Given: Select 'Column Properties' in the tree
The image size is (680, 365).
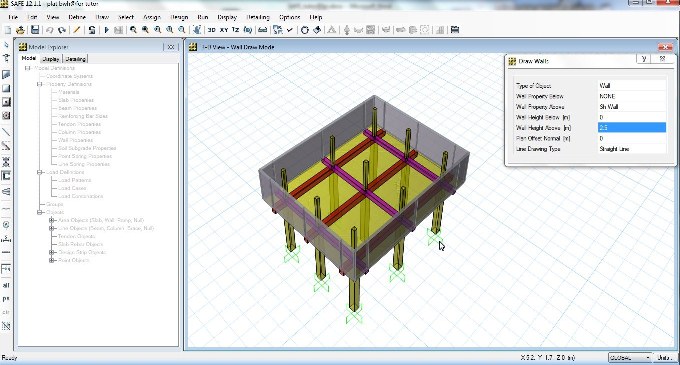Looking at the screenshot, I should [x=79, y=132].
